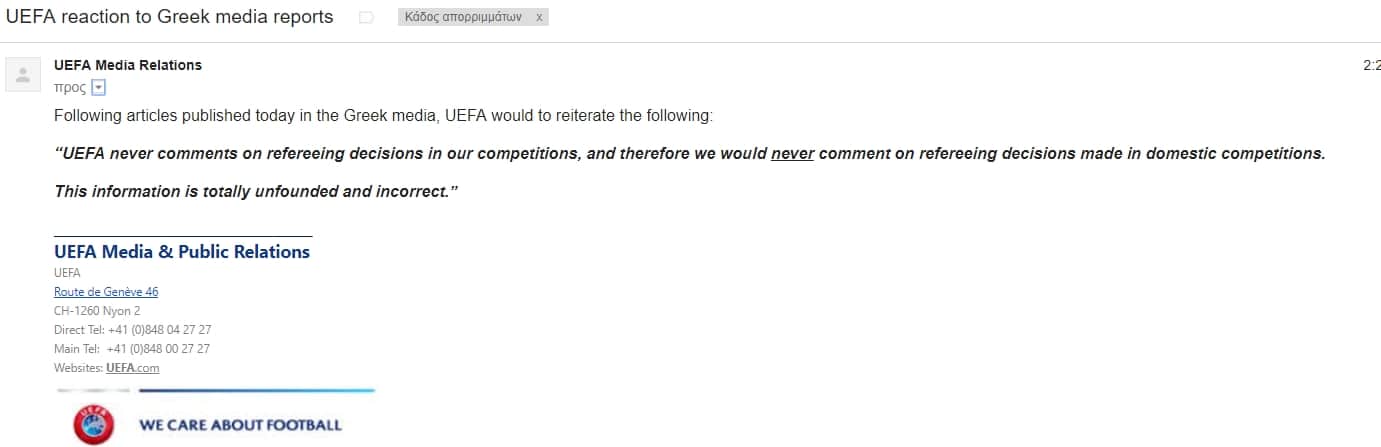Screen dimensions: 1381x447
Task: Click the WE CARE ABOUT FOOTBALL banner
Action: (x=240, y=425)
